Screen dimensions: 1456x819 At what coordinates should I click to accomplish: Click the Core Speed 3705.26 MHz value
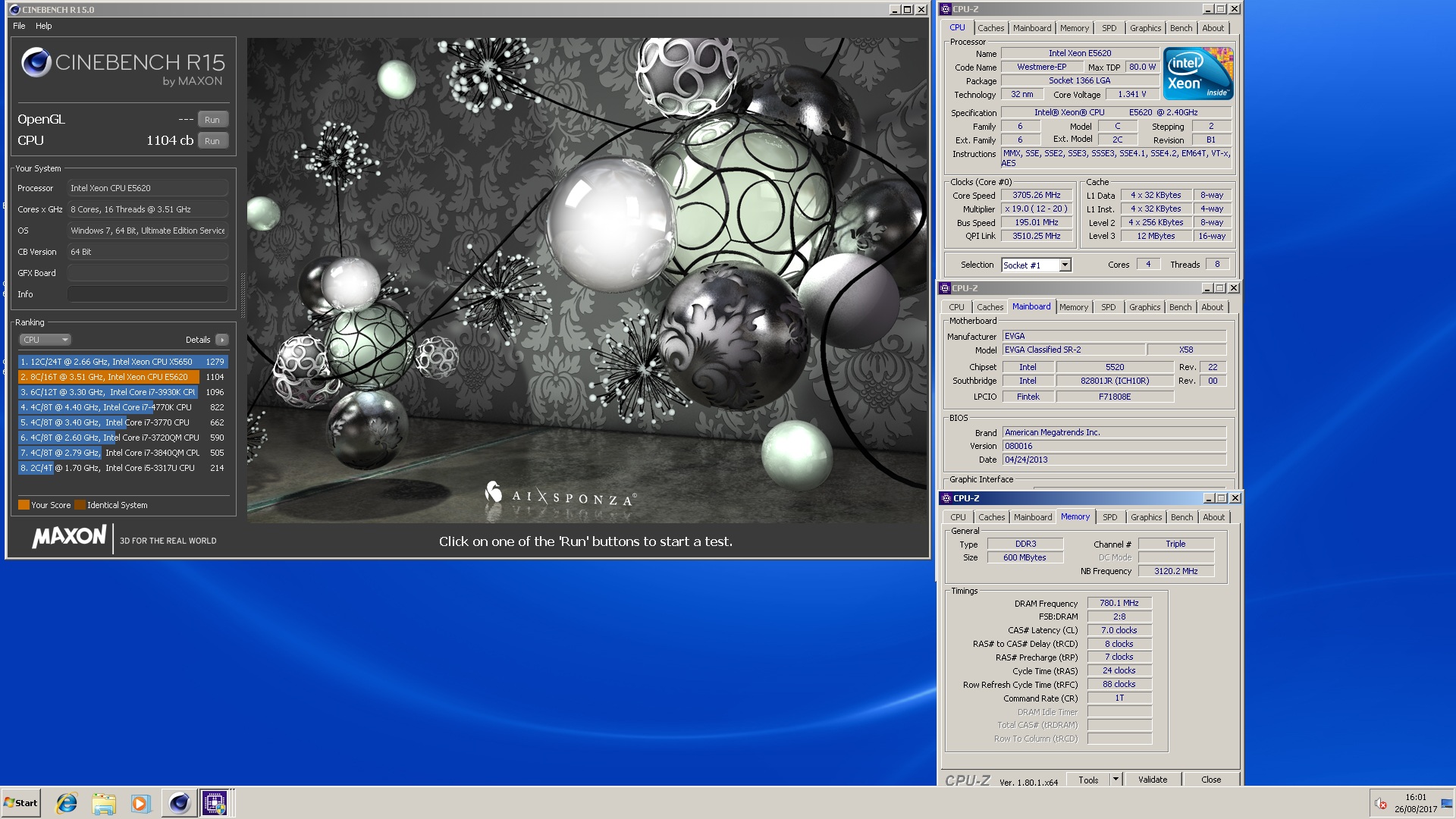coord(1036,195)
